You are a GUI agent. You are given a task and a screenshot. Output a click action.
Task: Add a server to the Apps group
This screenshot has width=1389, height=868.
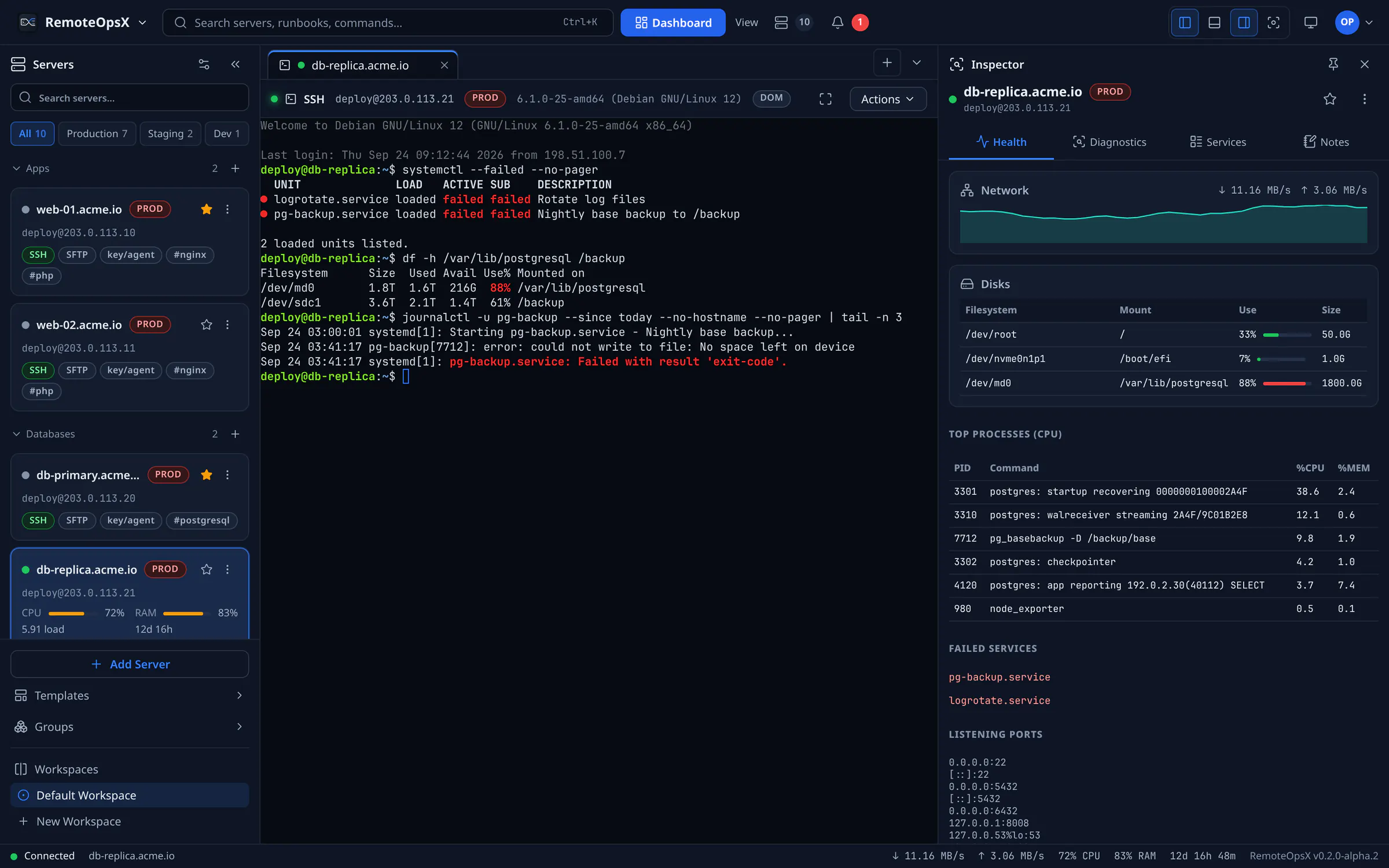pos(235,168)
